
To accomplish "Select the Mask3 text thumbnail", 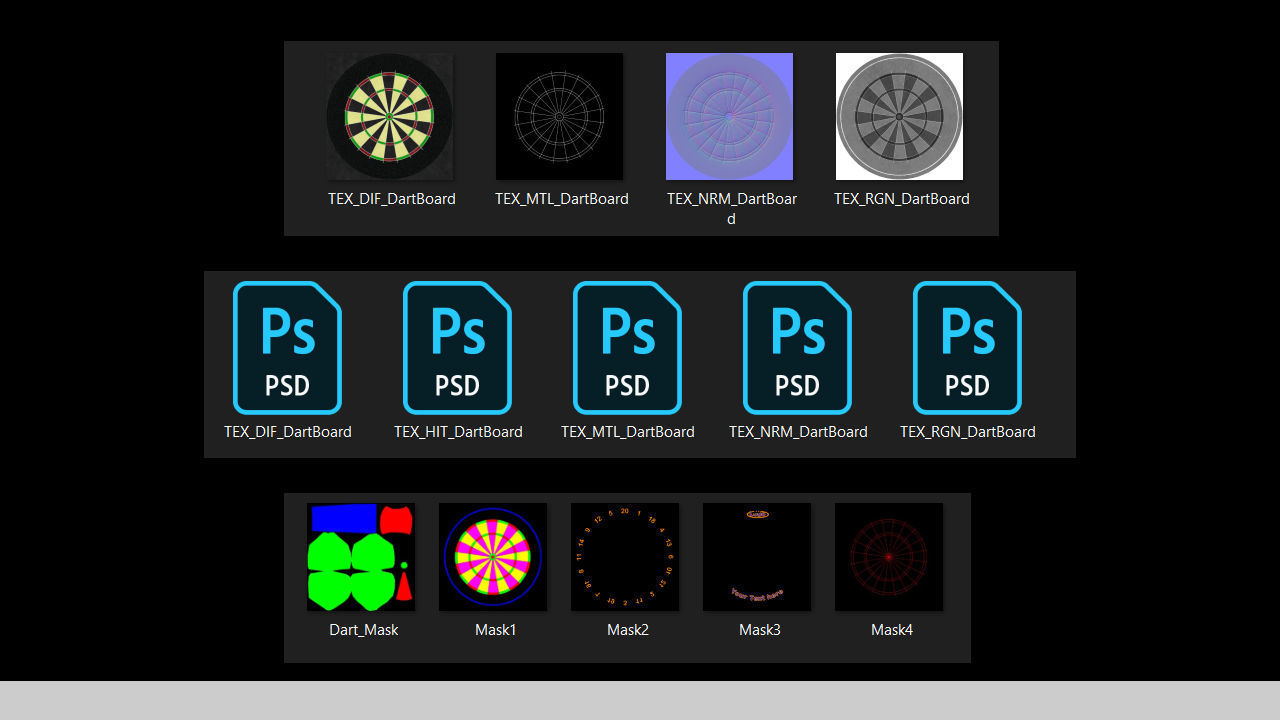I will [757, 557].
